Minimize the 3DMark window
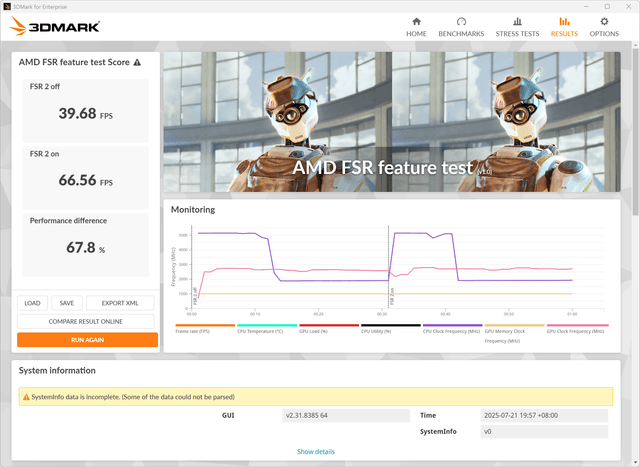Image resolution: width=640 pixels, height=467 pixels. (x=587, y=7)
